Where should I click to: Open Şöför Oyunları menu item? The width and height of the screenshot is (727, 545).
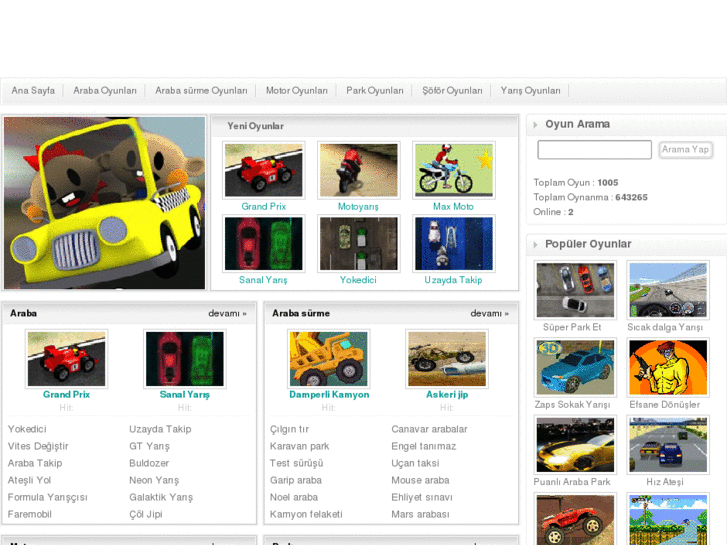click(x=452, y=90)
